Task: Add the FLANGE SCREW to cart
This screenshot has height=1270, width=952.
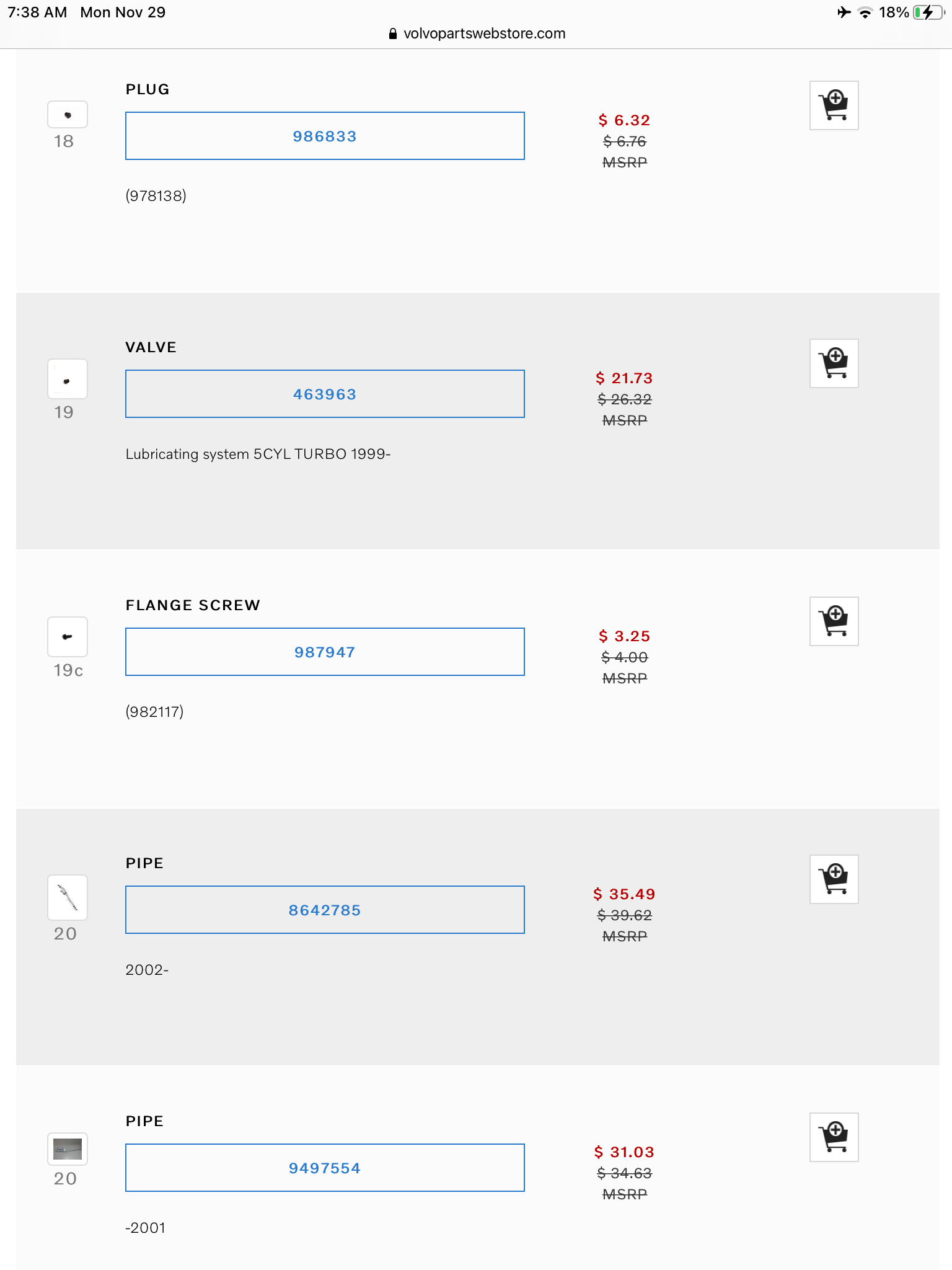Action: 834,621
